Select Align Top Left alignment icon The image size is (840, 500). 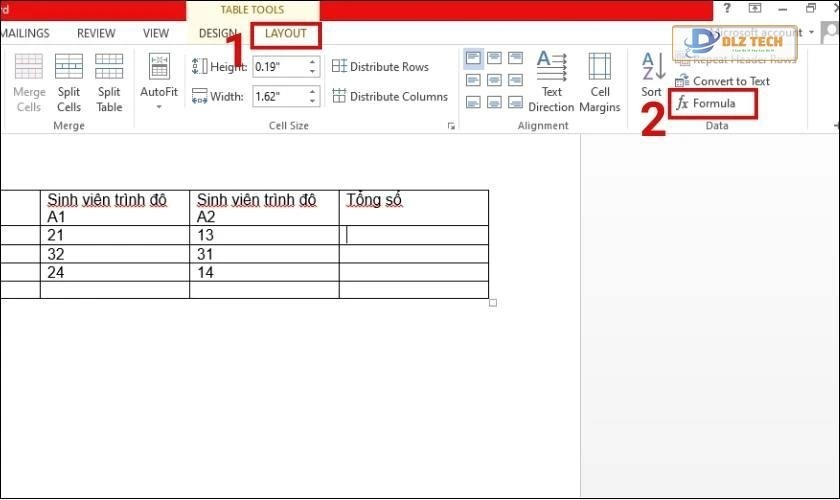[474, 59]
